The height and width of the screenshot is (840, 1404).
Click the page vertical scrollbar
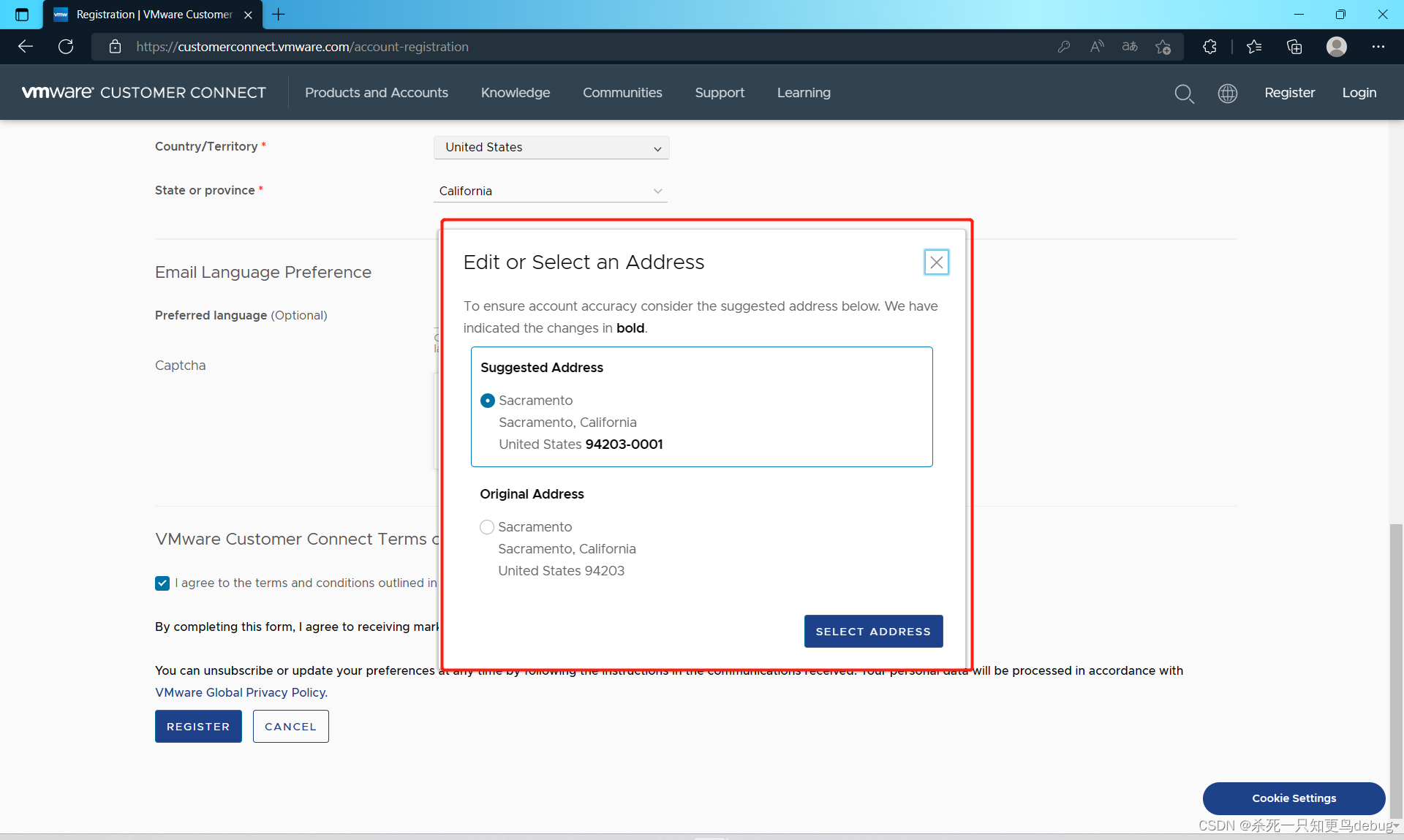tap(1396, 658)
